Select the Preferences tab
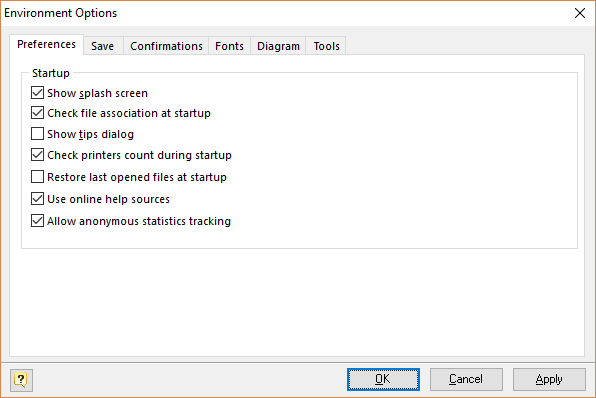Image resolution: width=596 pixels, height=398 pixels. (x=46, y=44)
